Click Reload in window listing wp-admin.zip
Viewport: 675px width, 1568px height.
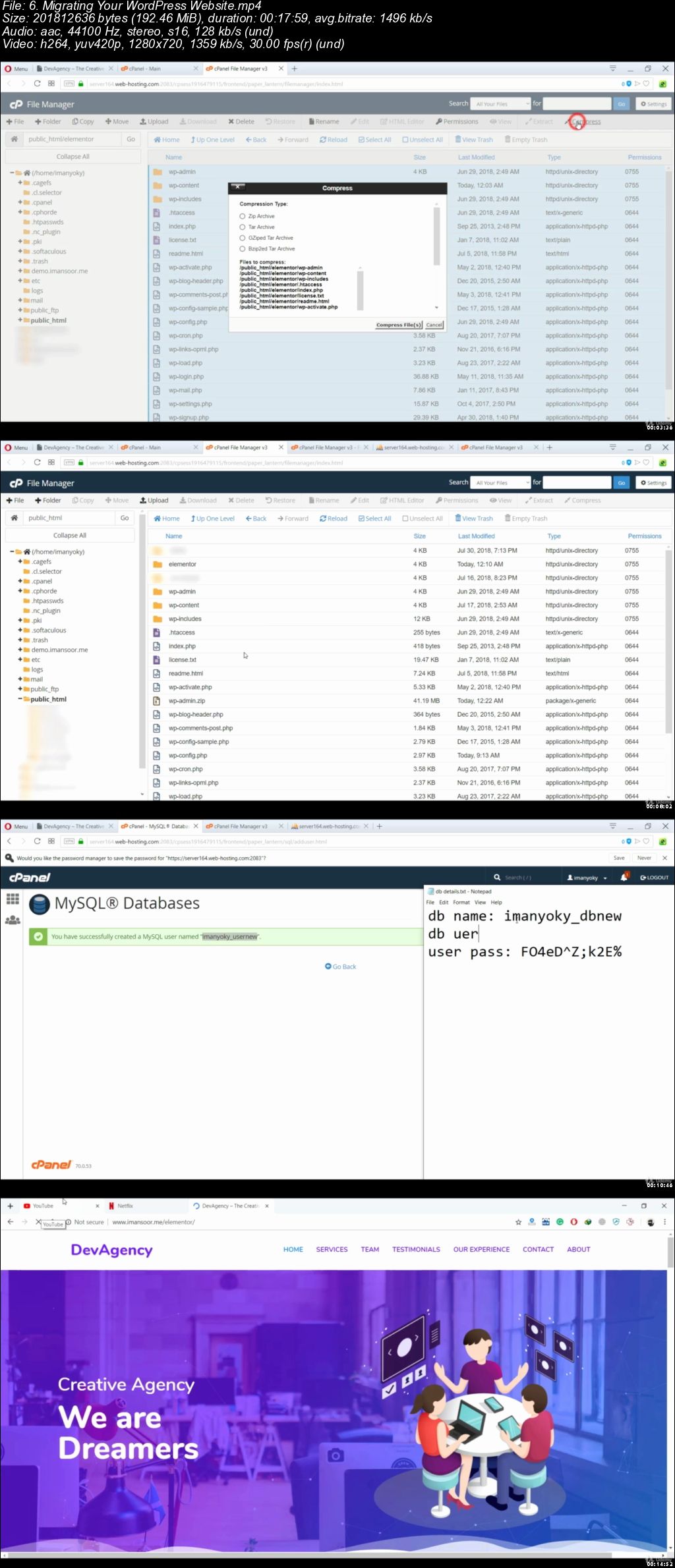pos(334,518)
